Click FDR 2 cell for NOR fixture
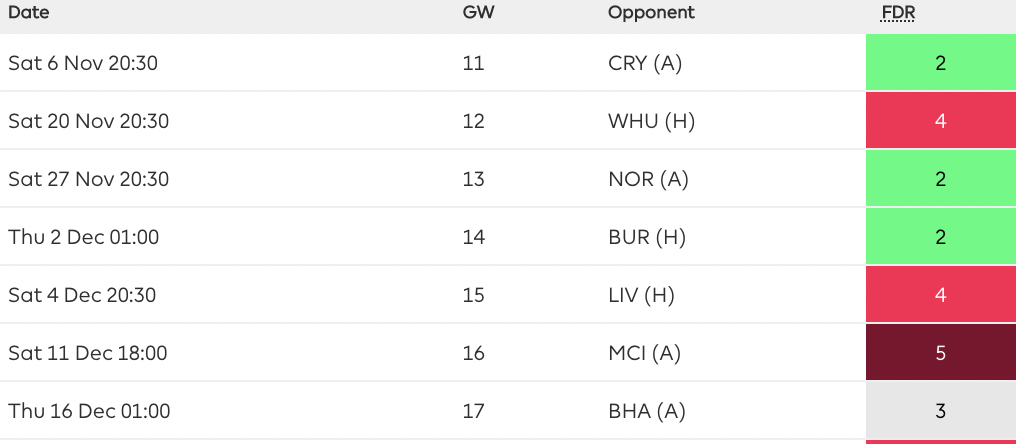The image size is (1016, 444). click(x=940, y=179)
